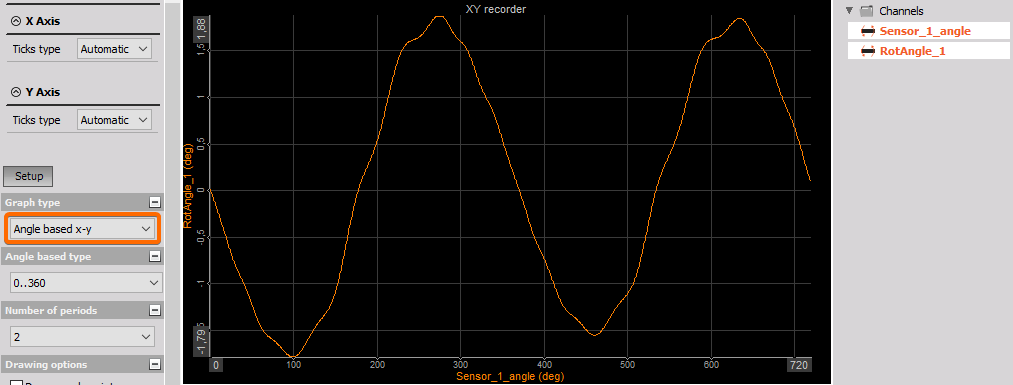The image size is (1013, 385).
Task: Open Number of periods dropdown showing 2
Action: click(x=82, y=337)
